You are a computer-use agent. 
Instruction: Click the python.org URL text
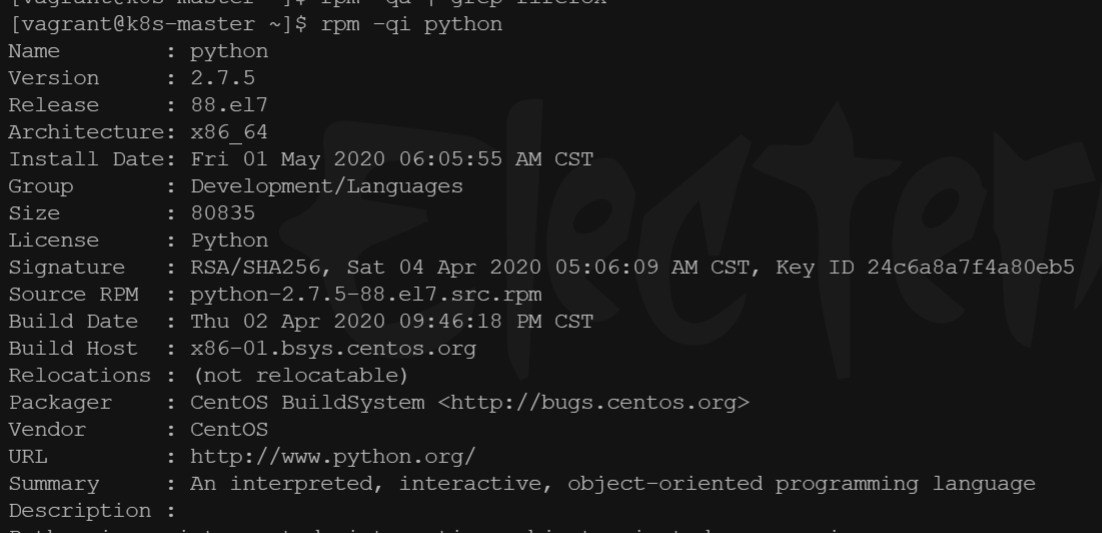[x=333, y=457]
